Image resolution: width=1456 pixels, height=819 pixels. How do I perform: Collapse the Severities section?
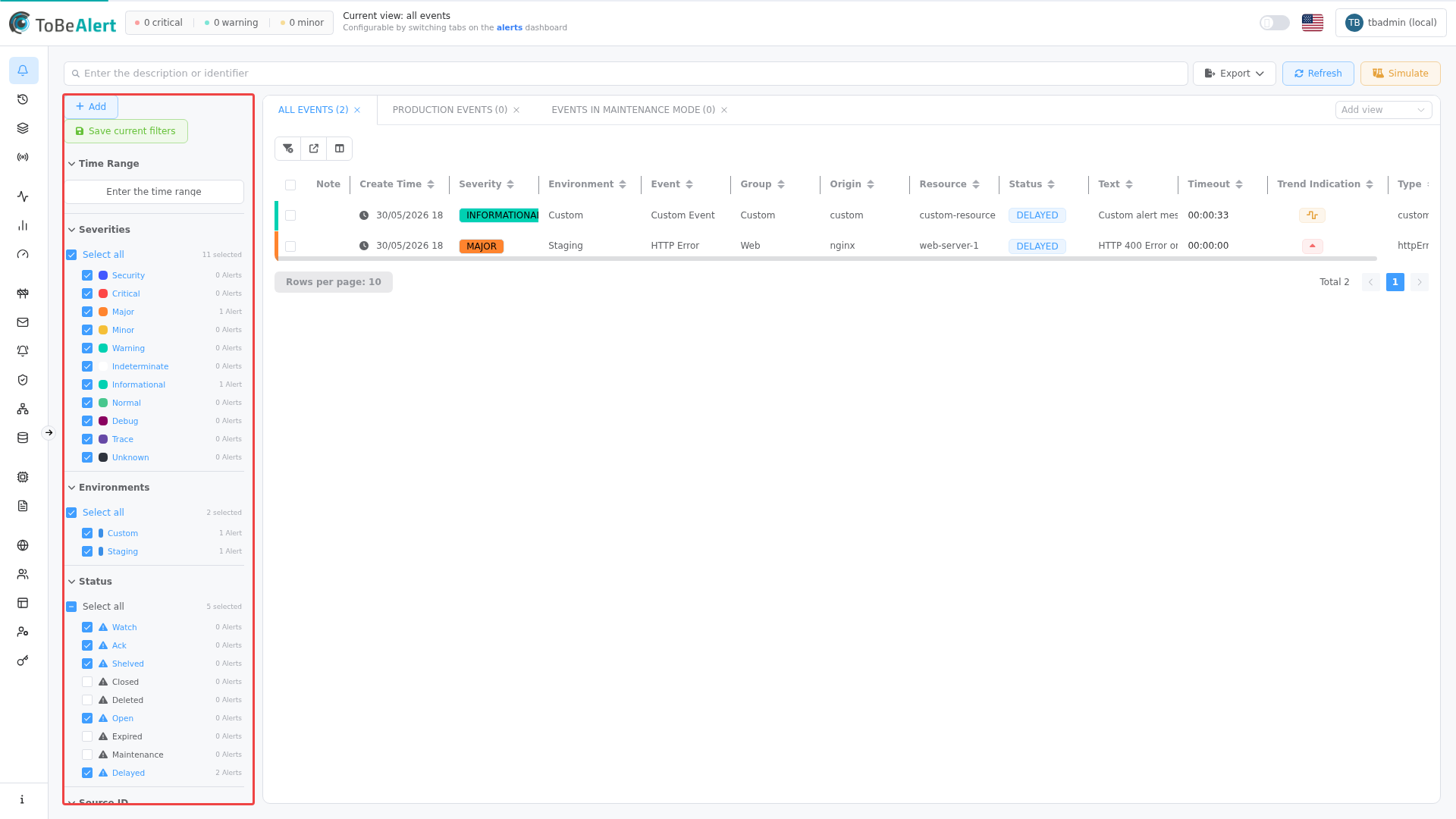[99, 230]
